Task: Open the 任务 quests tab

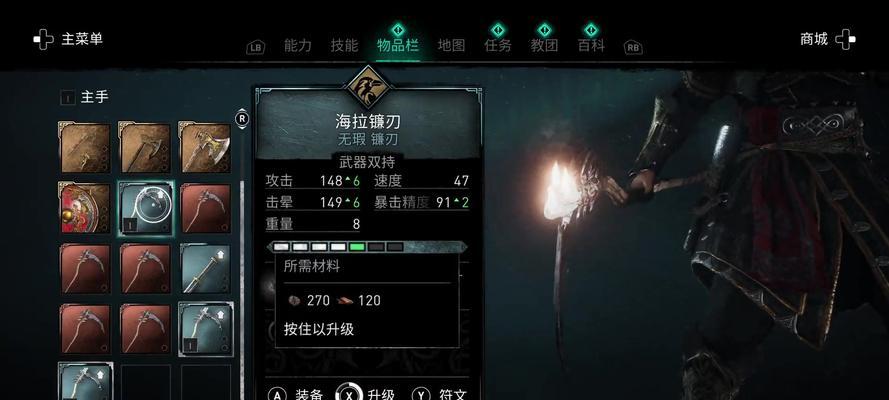Action: coord(498,45)
